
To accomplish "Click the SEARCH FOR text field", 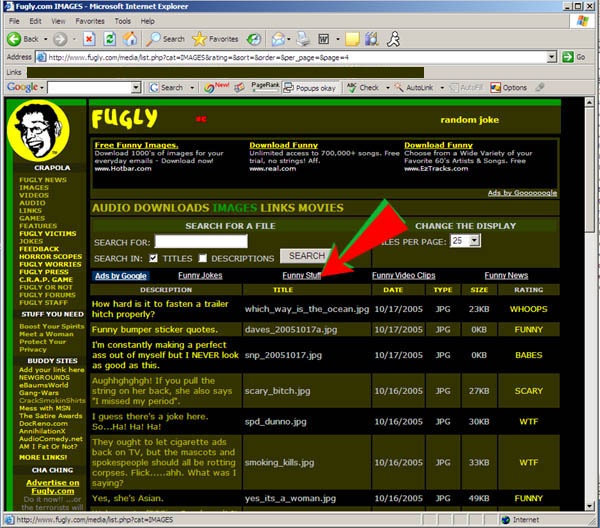I will click(201, 241).
